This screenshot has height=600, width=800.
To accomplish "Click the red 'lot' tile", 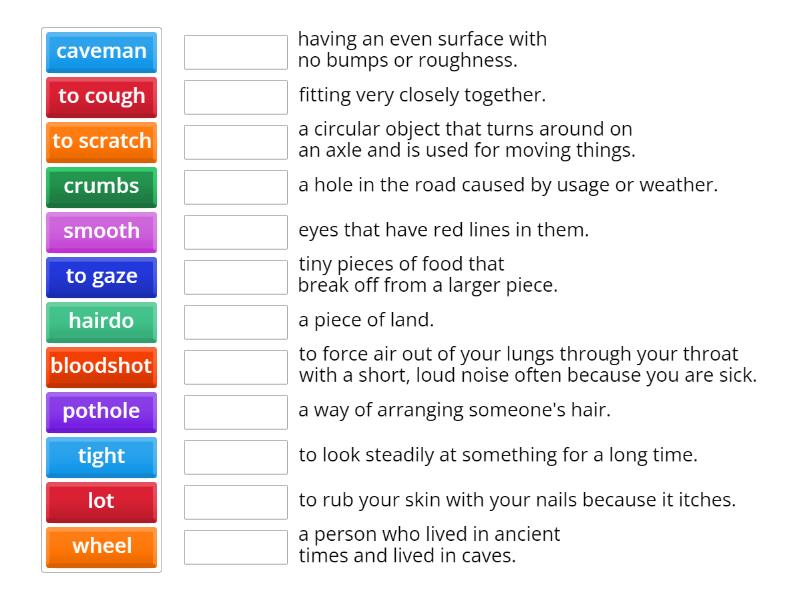I will pos(101,501).
